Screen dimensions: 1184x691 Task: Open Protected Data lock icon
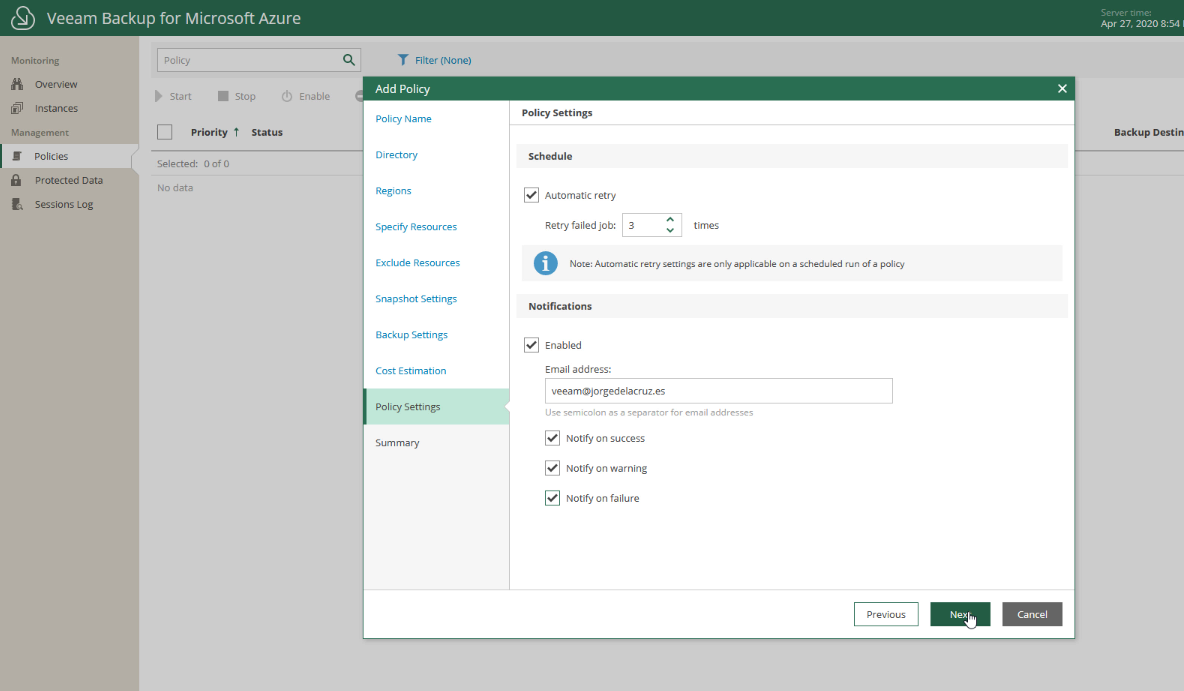[17, 180]
